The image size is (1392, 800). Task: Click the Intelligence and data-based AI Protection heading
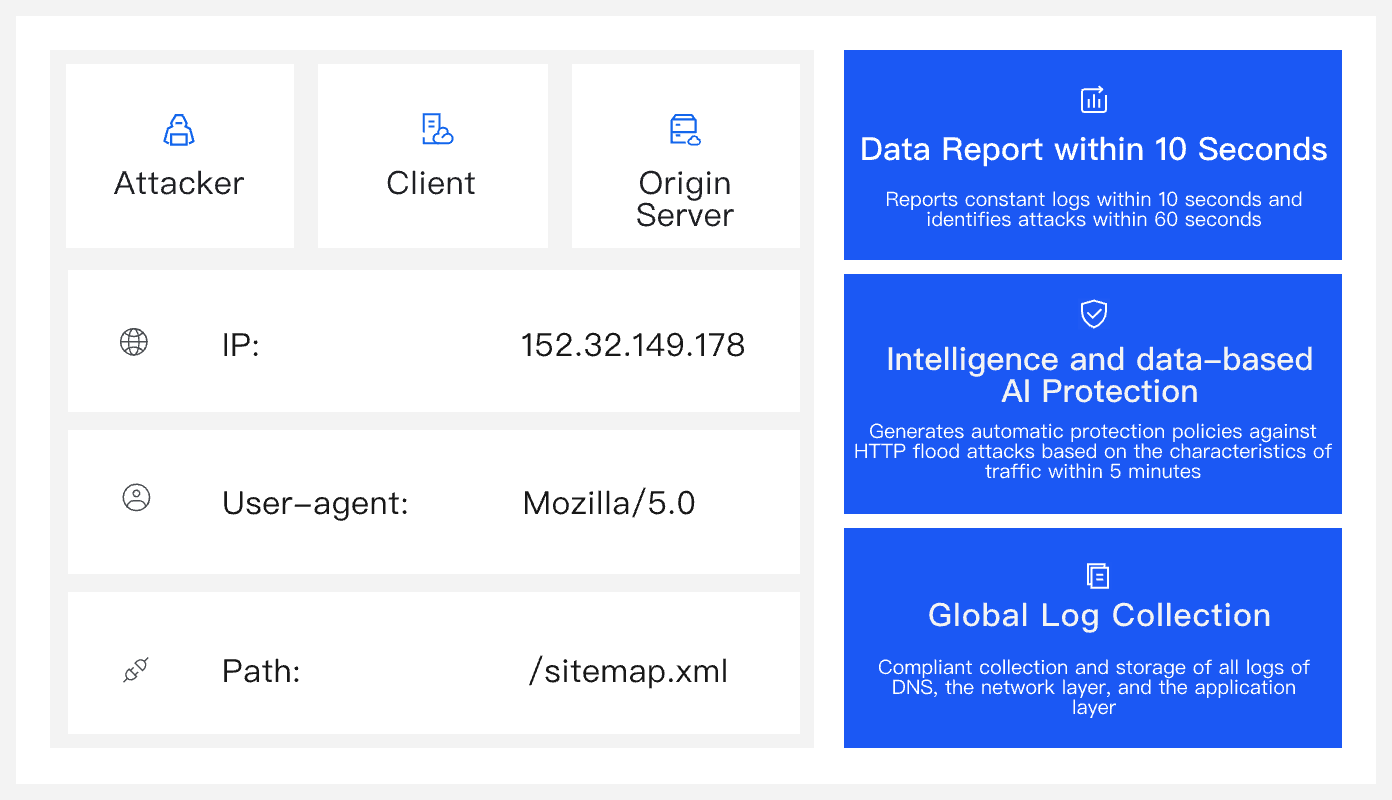point(1099,375)
